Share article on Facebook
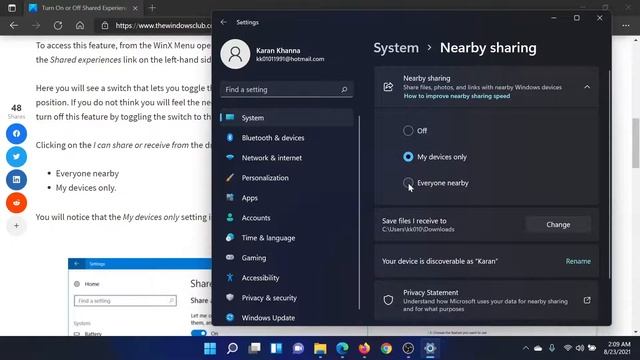Image resolution: width=640 pixels, height=360 pixels. tap(16, 134)
